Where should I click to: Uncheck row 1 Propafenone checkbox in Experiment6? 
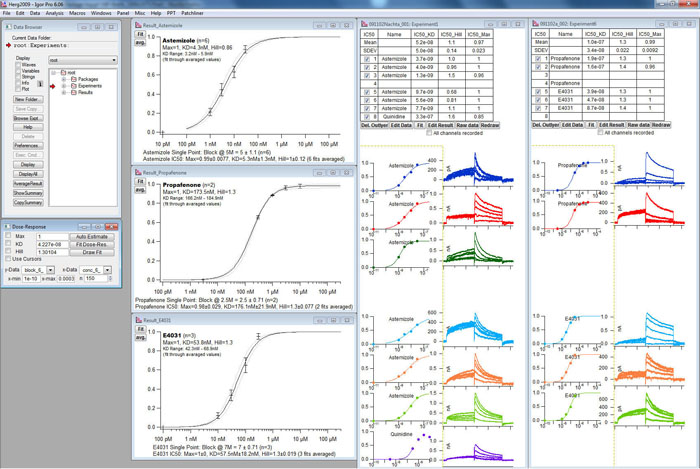(x=538, y=58)
